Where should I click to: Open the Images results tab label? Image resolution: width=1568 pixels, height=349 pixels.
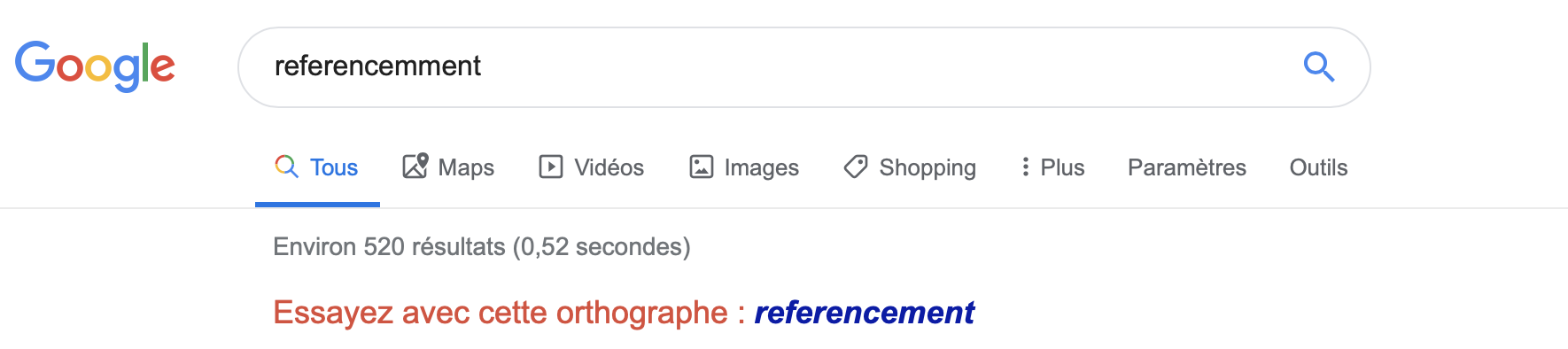(761, 167)
